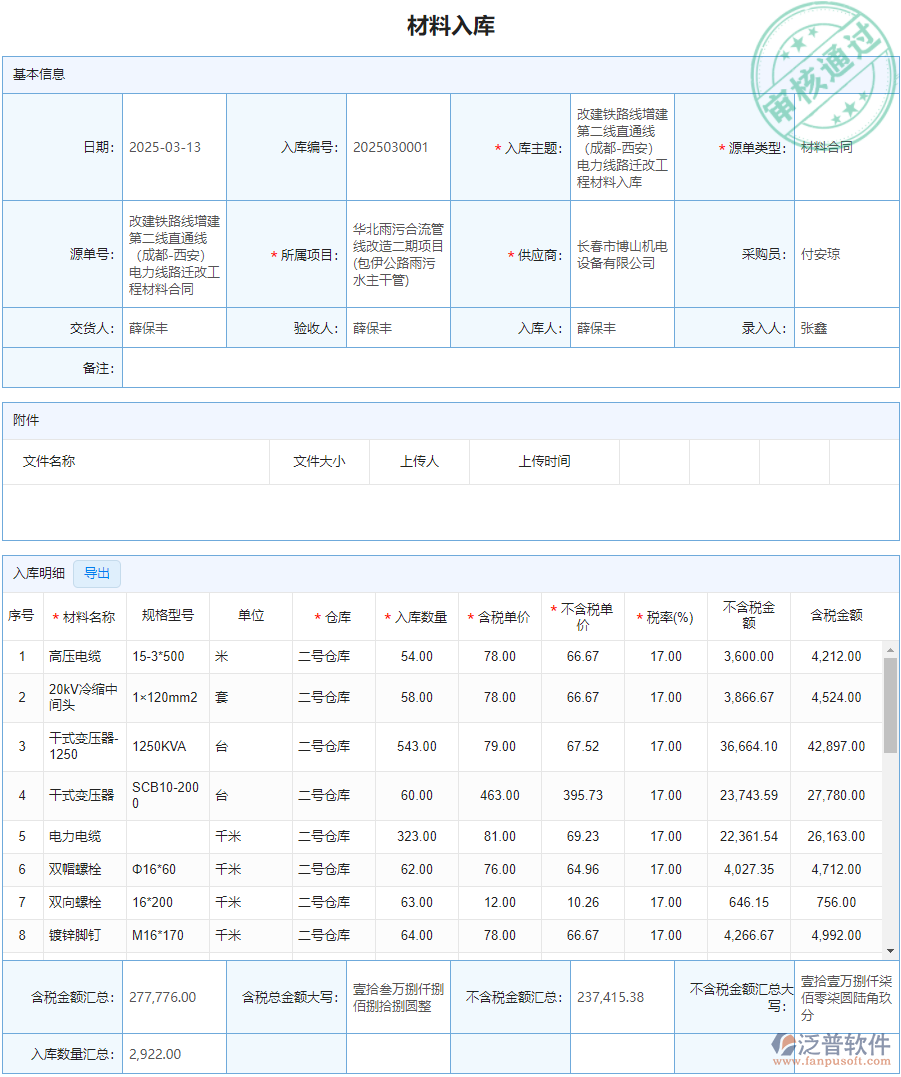Click the 导出 export button
901x1077 pixels.
(96, 573)
